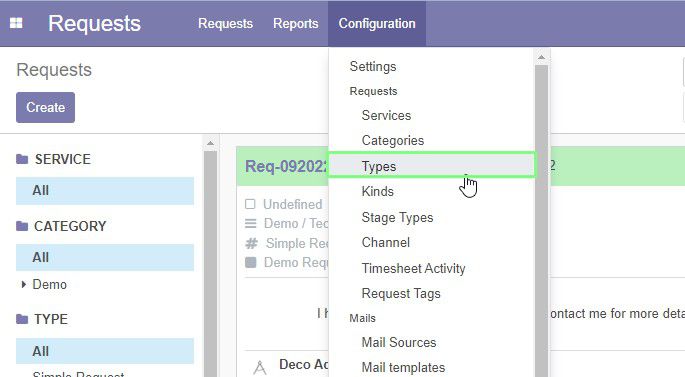This screenshot has height=377, width=685.
Task: Open the Configuration menu
Action: [x=377, y=23]
